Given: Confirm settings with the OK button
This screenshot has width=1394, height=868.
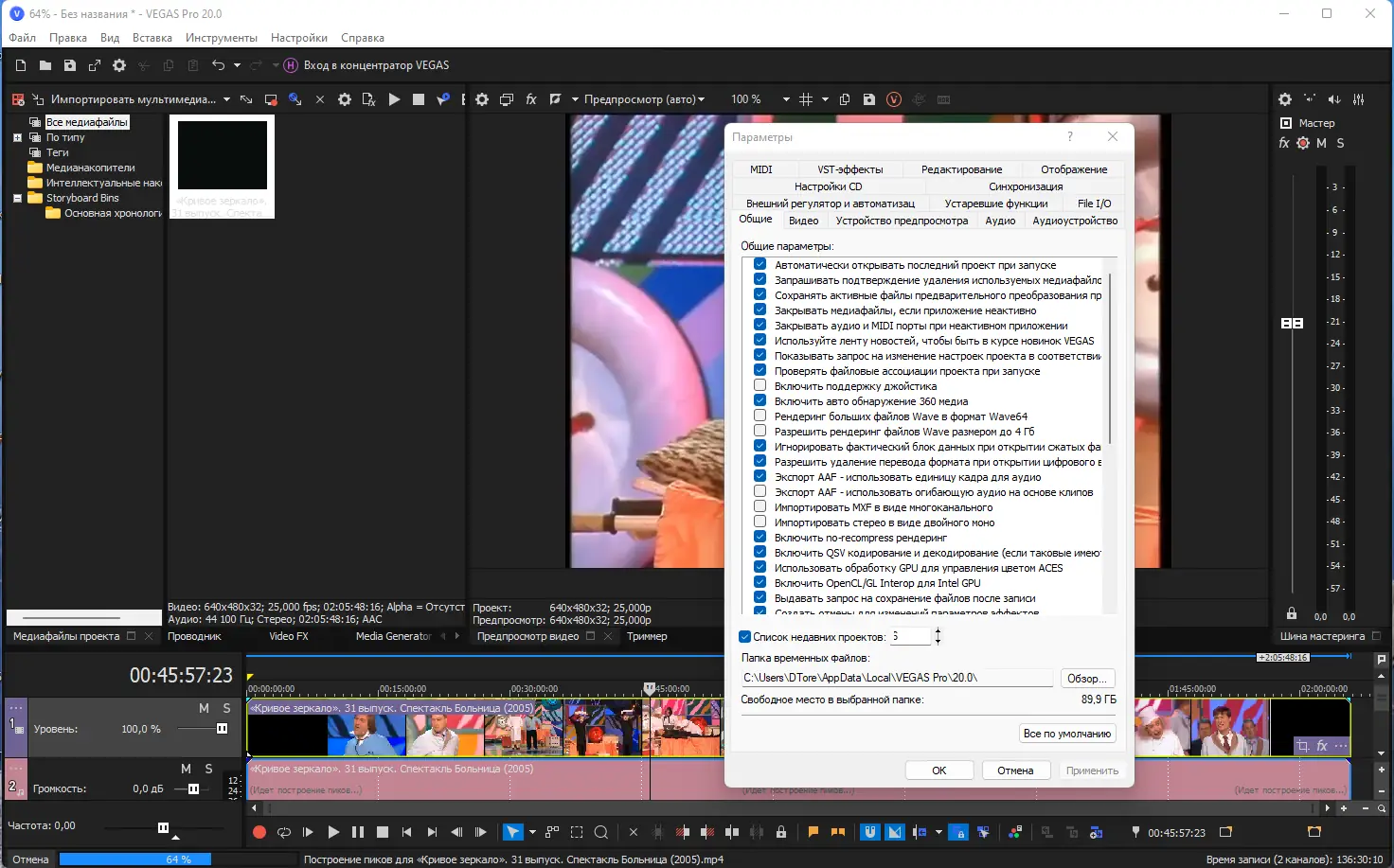Looking at the screenshot, I should click(939, 771).
